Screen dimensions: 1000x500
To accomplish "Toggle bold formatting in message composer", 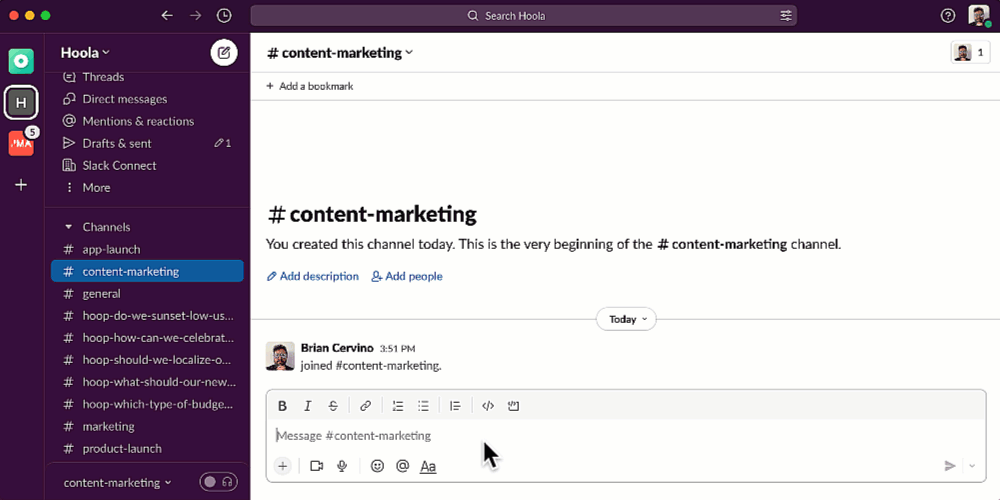I will point(282,406).
